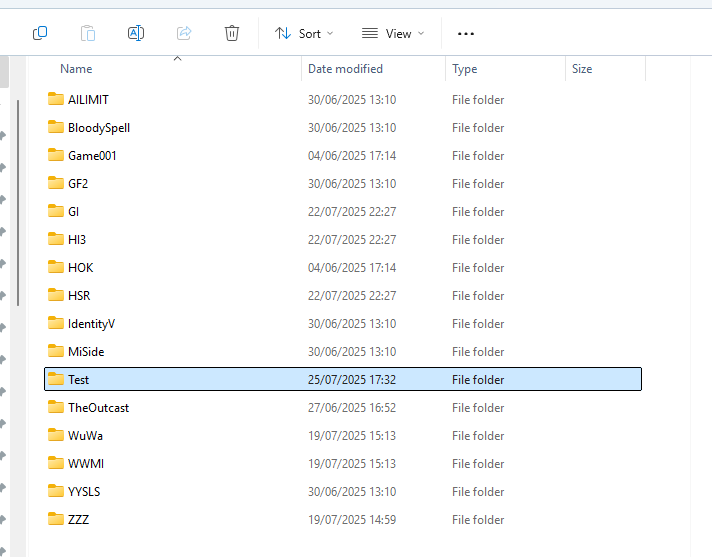
Task: Click the GI folder name
Action: tap(74, 212)
